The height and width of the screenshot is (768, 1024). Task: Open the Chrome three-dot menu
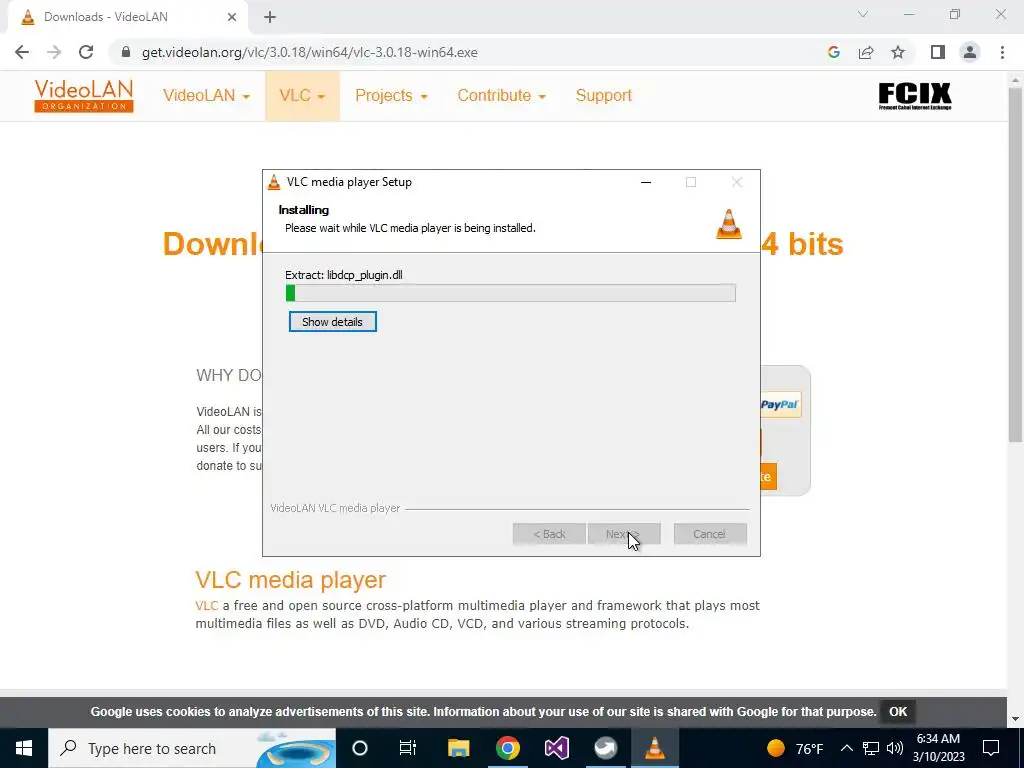click(x=1002, y=52)
